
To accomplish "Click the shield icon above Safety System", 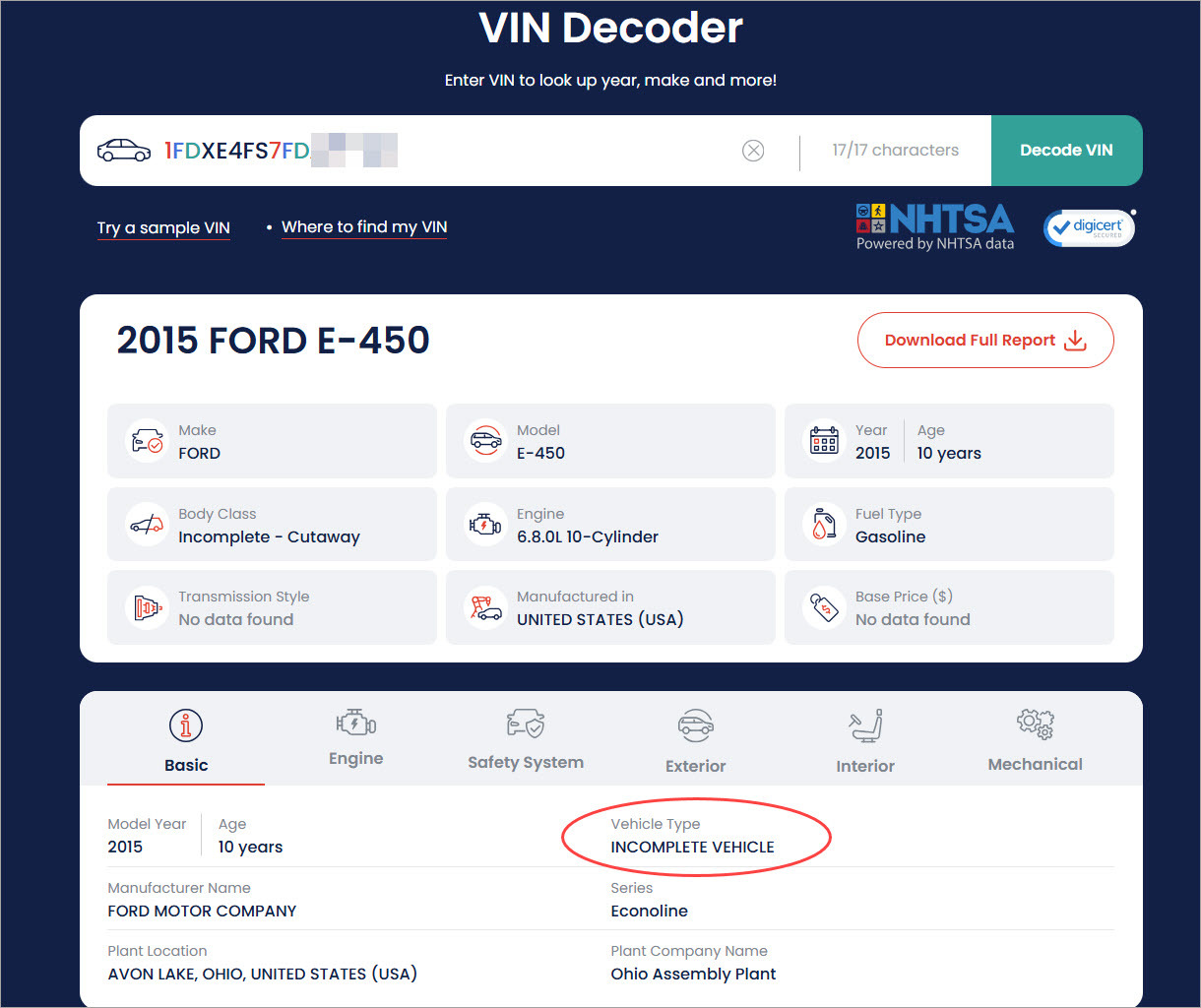I will (526, 722).
